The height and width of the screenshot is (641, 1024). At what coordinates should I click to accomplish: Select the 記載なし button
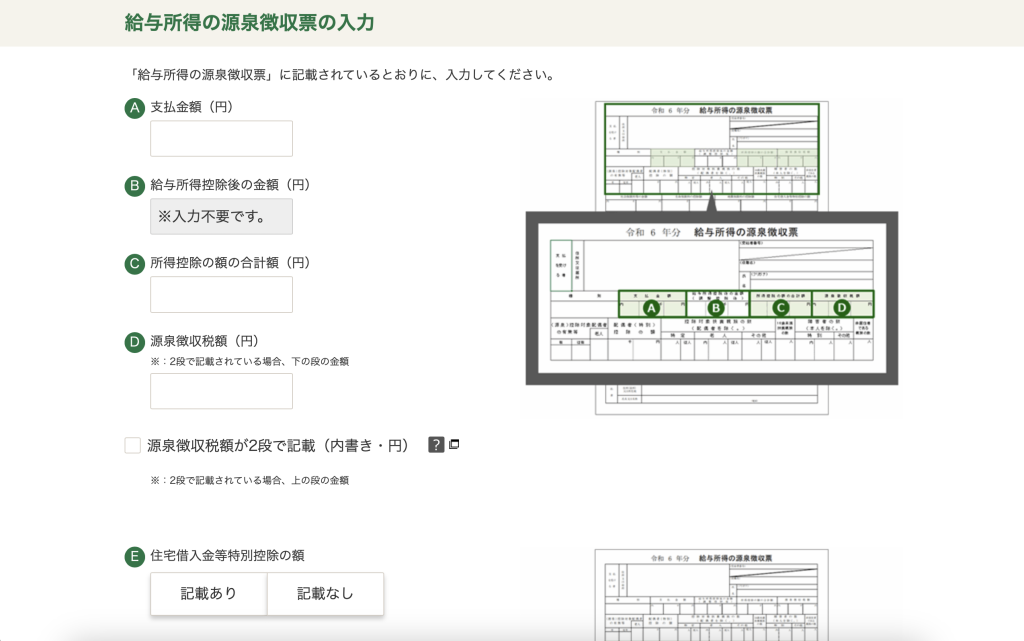pyautogui.click(x=325, y=594)
